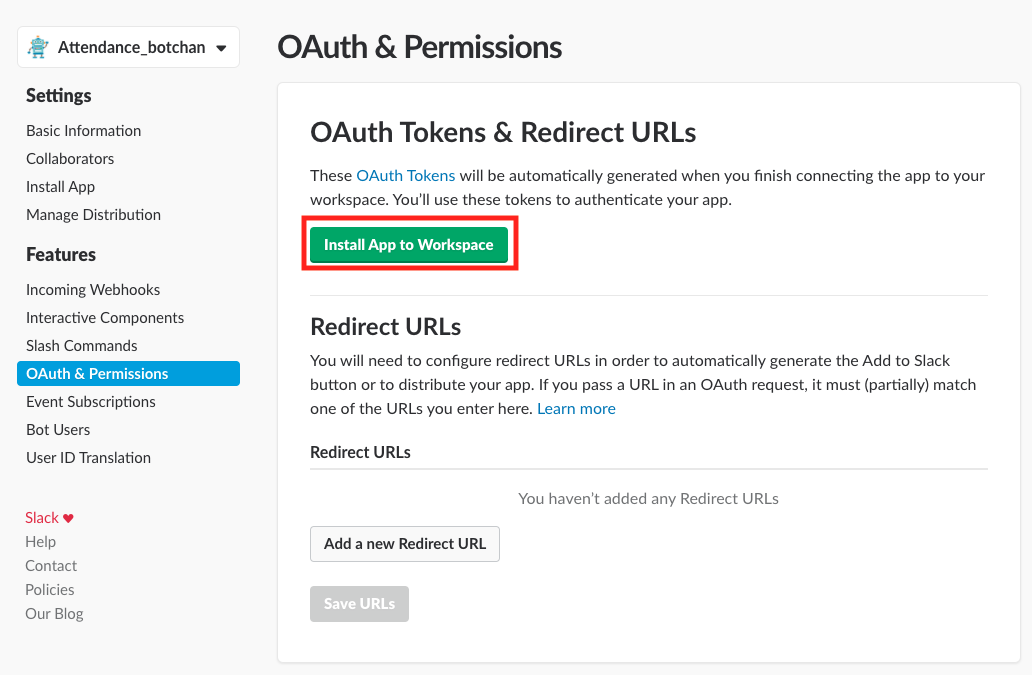The image size is (1032, 675).
Task: Go to the Collaborators page
Action: tap(70, 159)
